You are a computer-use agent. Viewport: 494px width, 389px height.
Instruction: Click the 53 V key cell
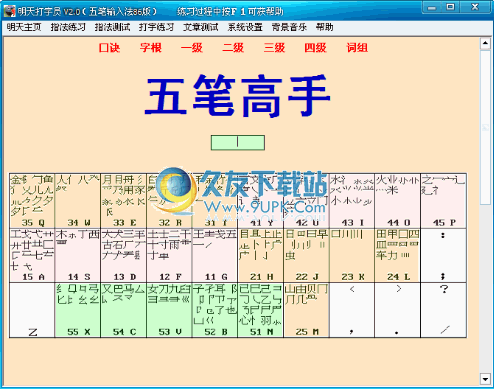coord(169,310)
